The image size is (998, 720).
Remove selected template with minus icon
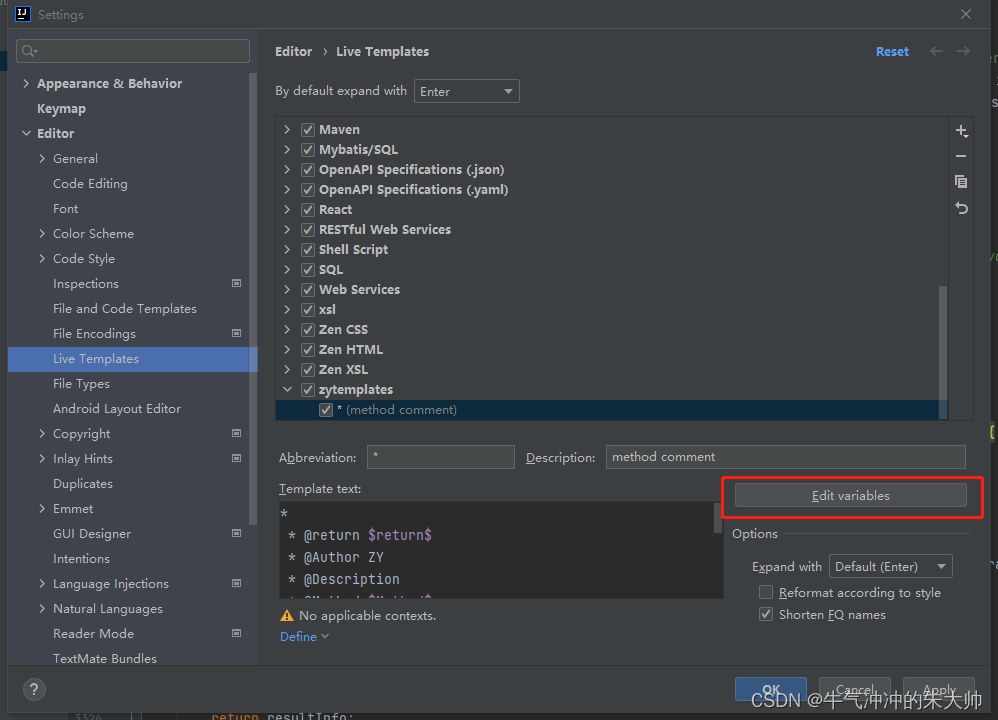click(x=961, y=156)
